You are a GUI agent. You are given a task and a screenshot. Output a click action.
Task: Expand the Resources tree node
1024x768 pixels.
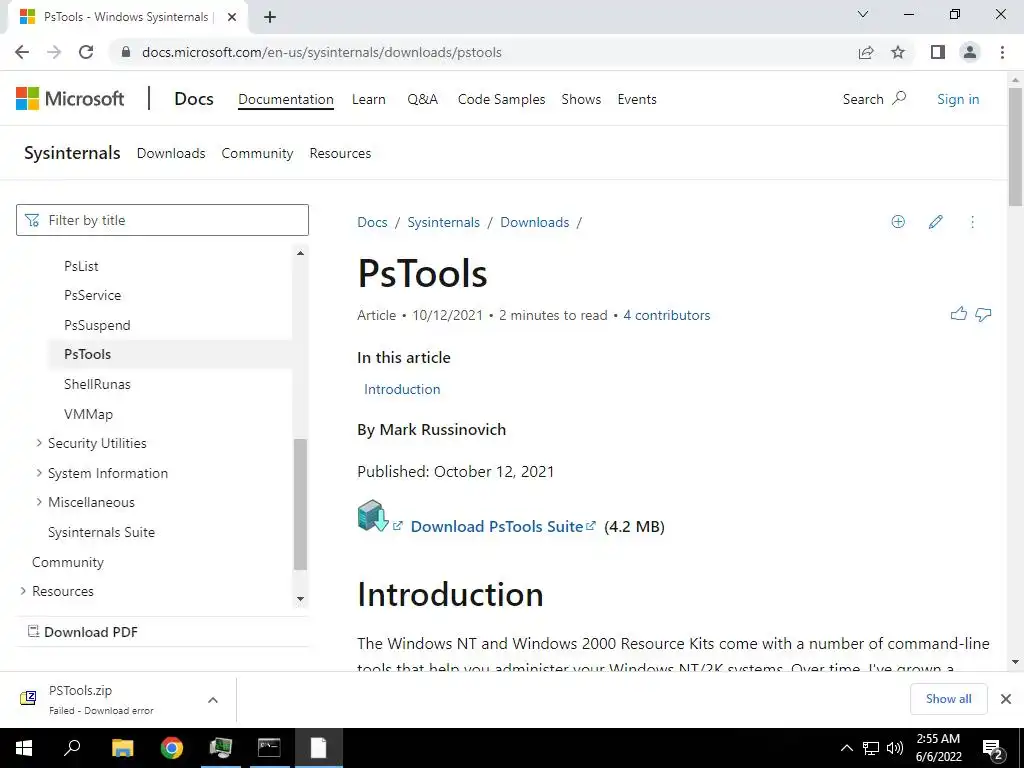click(23, 590)
